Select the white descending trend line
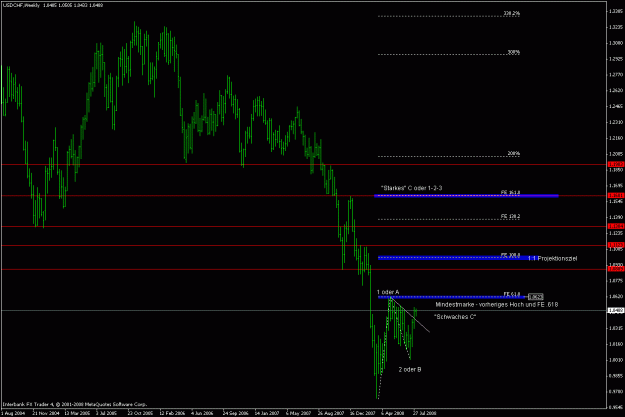Screen dimensions: 625x417 pos(410,314)
